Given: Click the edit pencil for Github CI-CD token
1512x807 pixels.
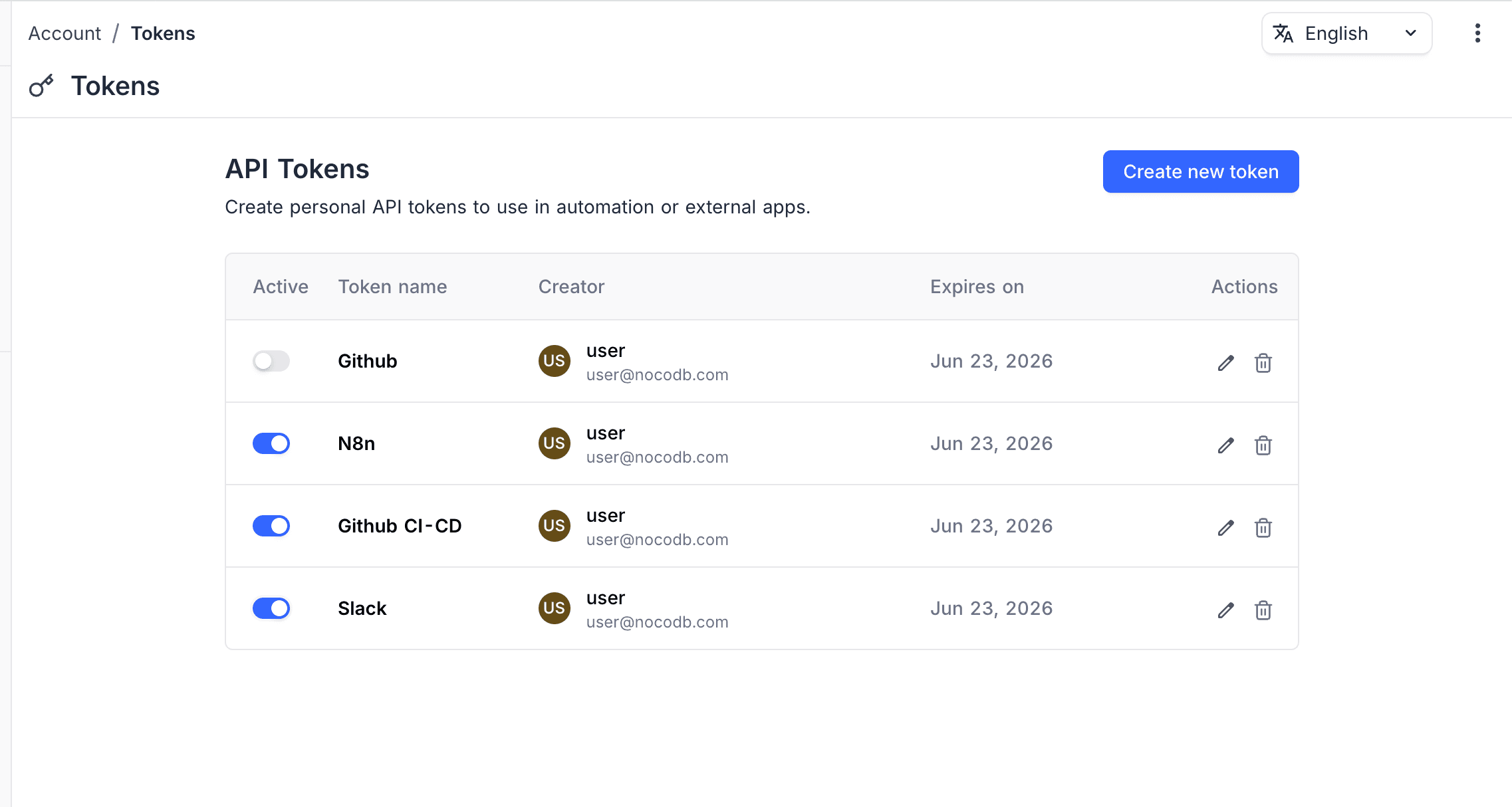Looking at the screenshot, I should click(x=1225, y=528).
